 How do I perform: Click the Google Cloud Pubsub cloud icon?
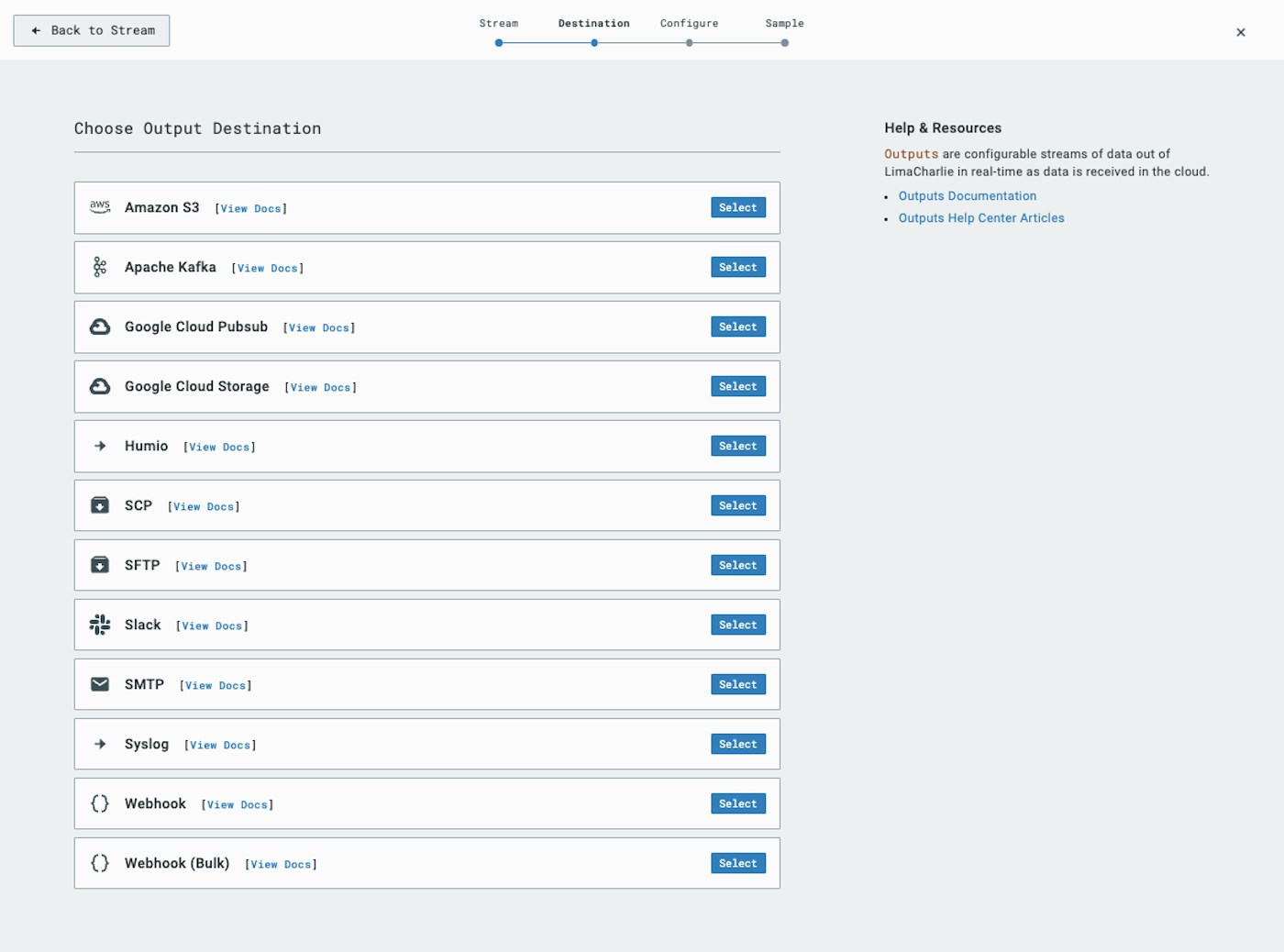click(x=100, y=327)
